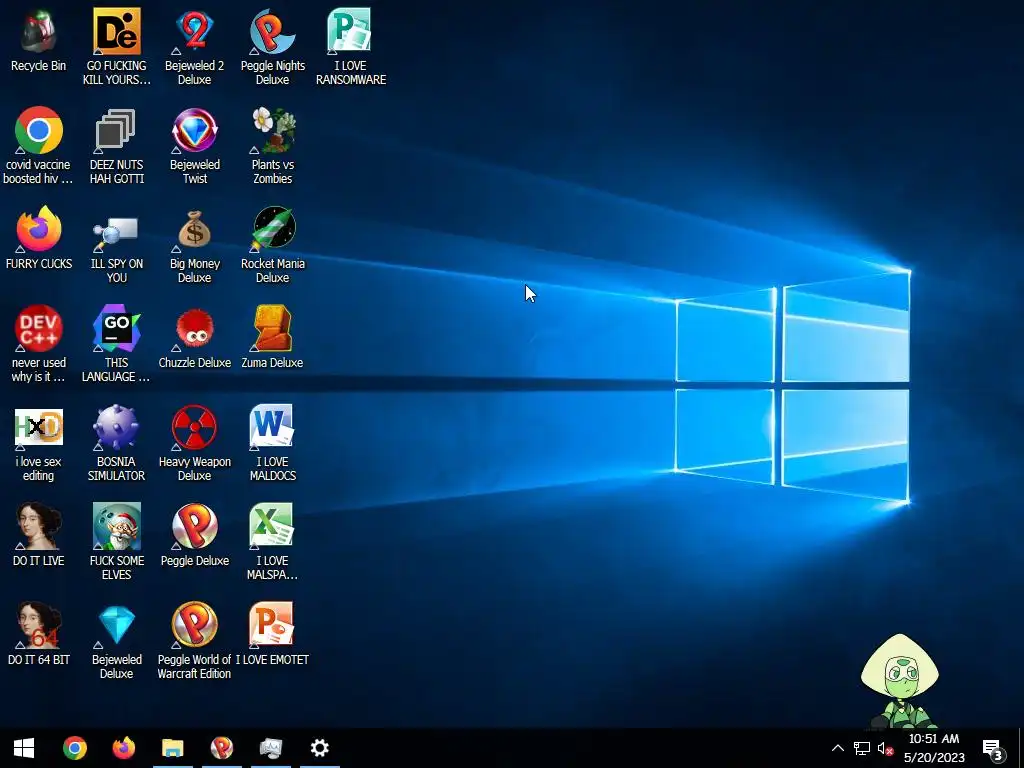Open the Action Center notifications
Viewport: 1024px width, 768px height.
[993, 749]
